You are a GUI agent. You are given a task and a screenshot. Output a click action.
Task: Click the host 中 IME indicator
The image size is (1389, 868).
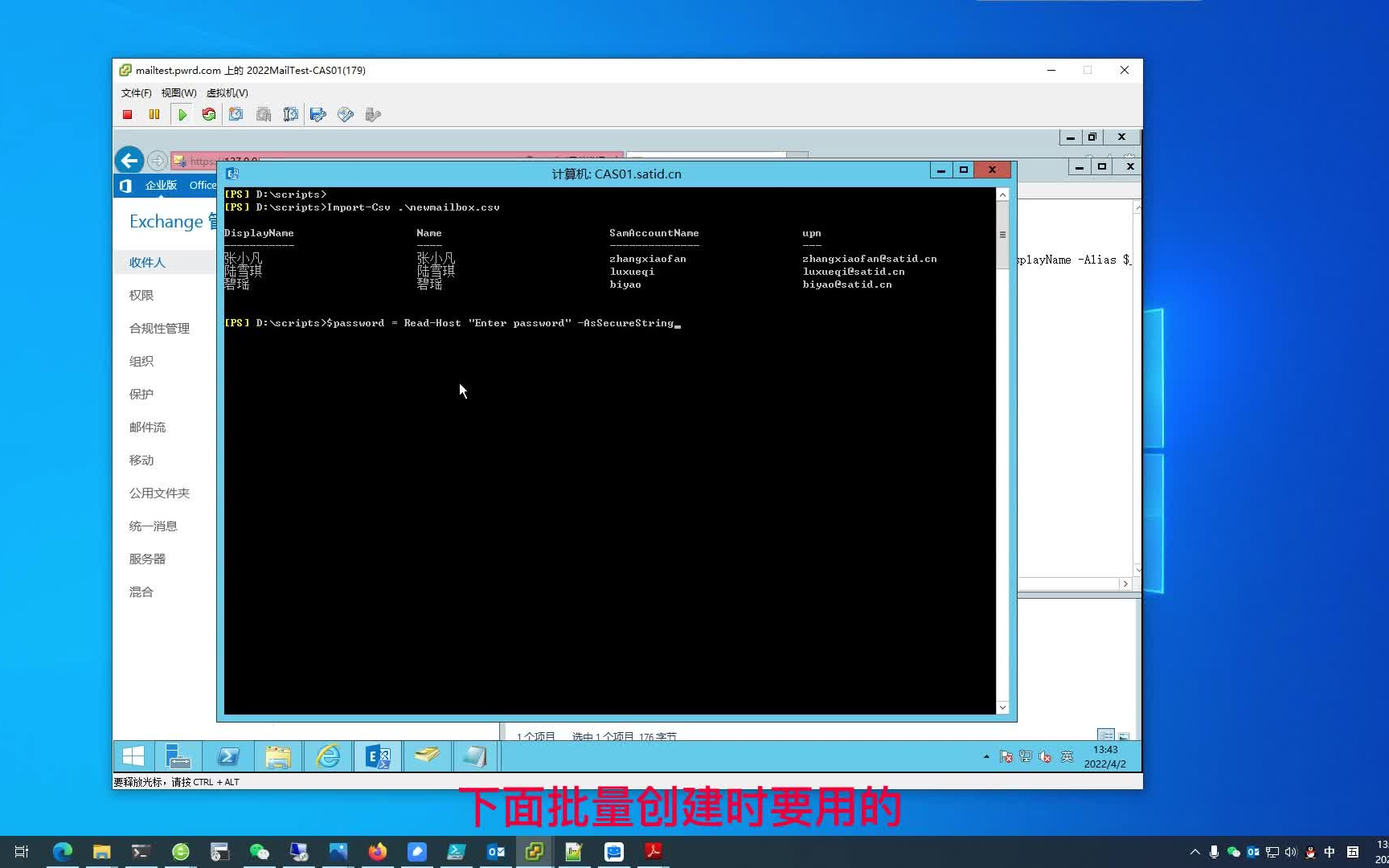[1330, 852]
